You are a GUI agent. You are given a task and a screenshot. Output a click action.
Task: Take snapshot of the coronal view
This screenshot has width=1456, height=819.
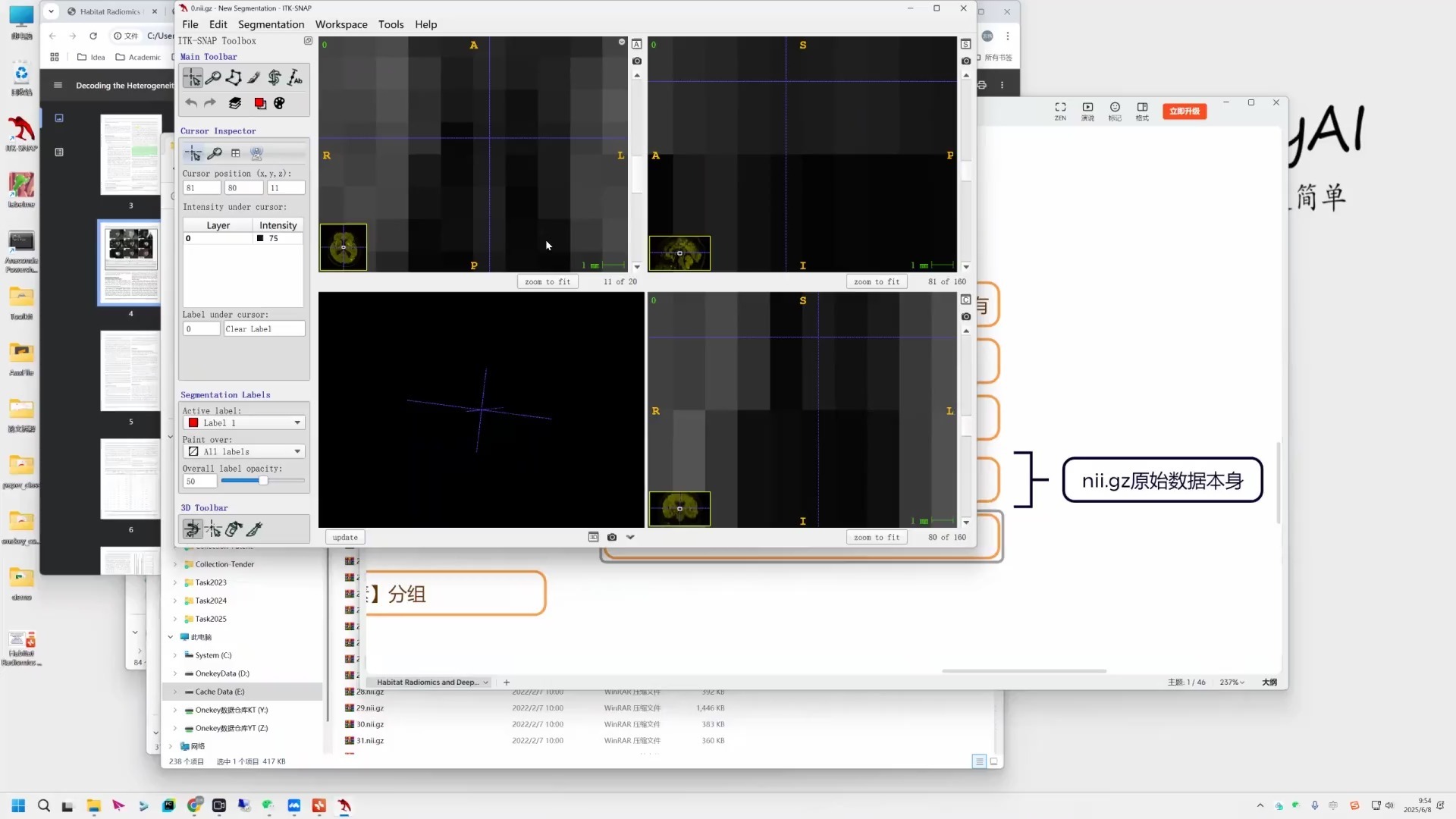(x=966, y=316)
